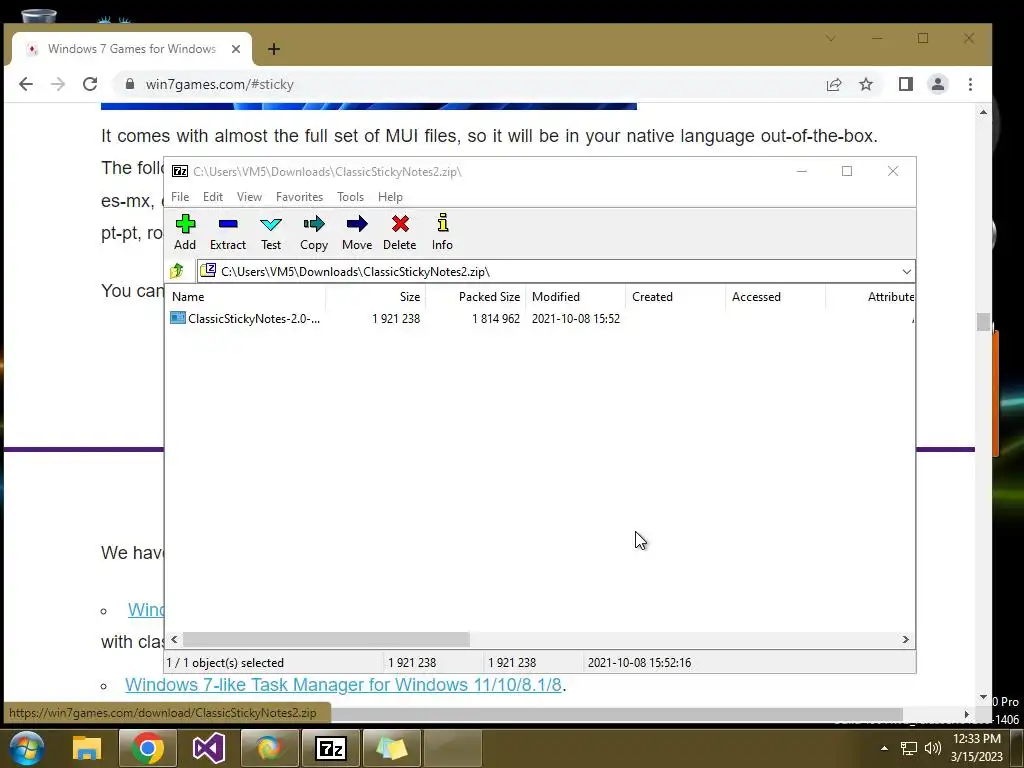This screenshot has width=1024, height=768.
Task: Open the Favorites menu in 7-Zip
Action: point(299,197)
